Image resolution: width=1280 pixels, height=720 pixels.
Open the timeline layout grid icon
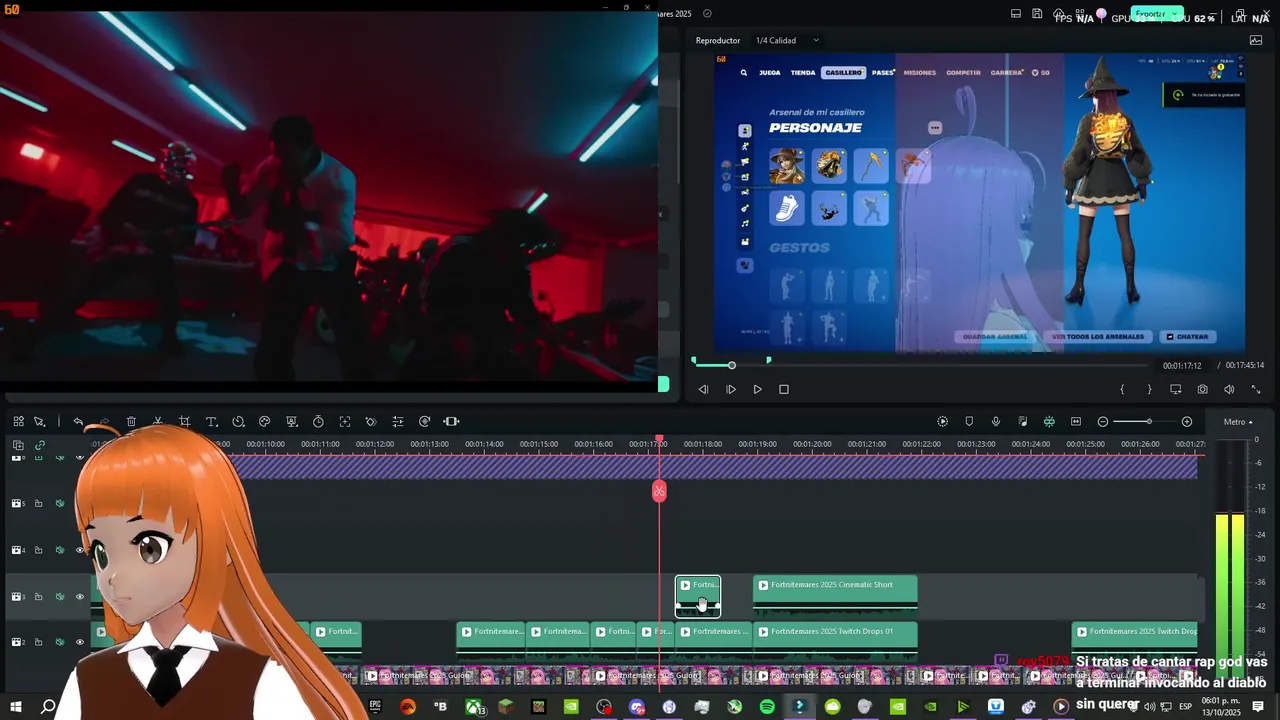point(18,422)
